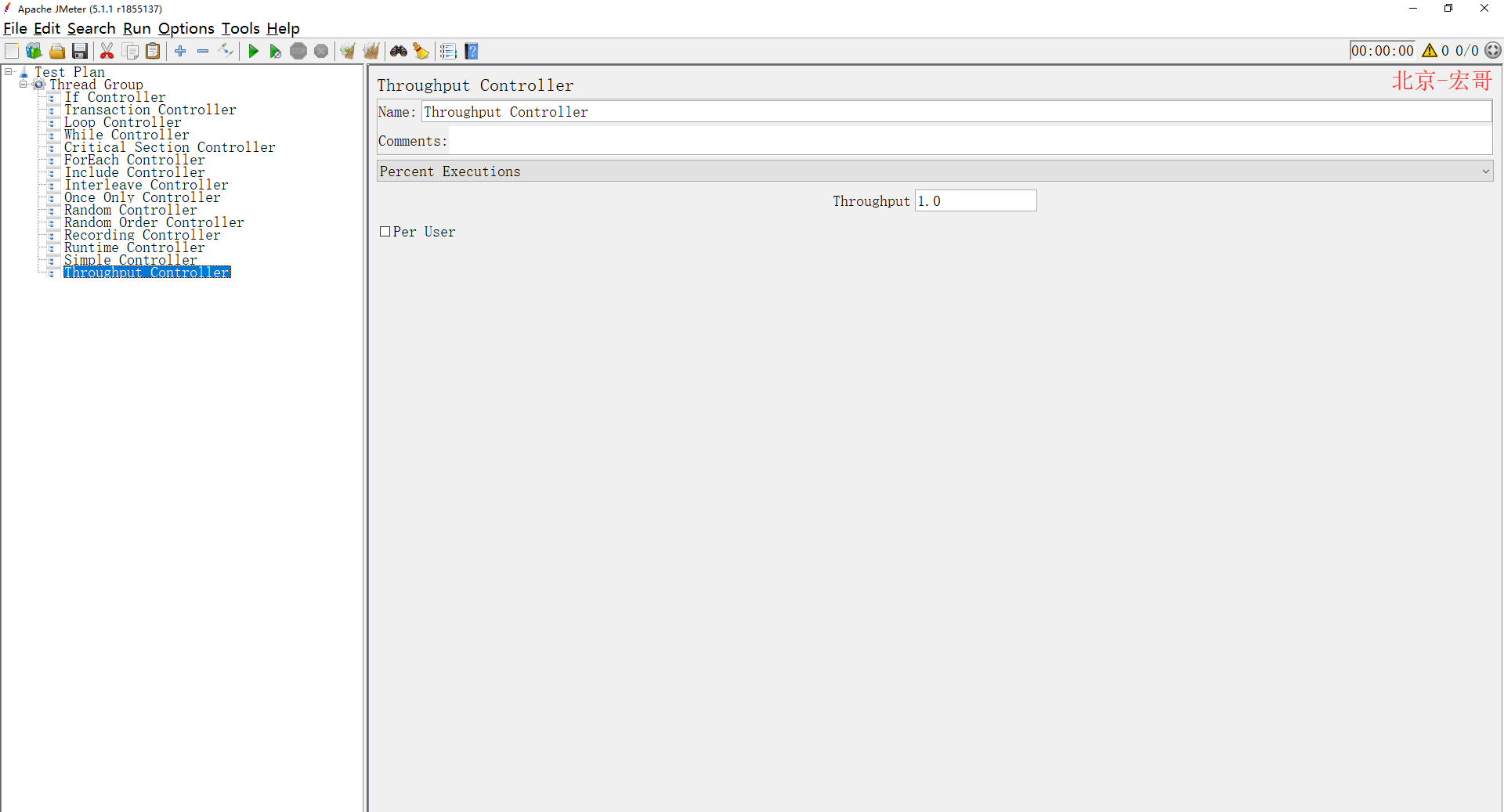Open the Edit menu
The image size is (1504, 812).
[47, 28]
